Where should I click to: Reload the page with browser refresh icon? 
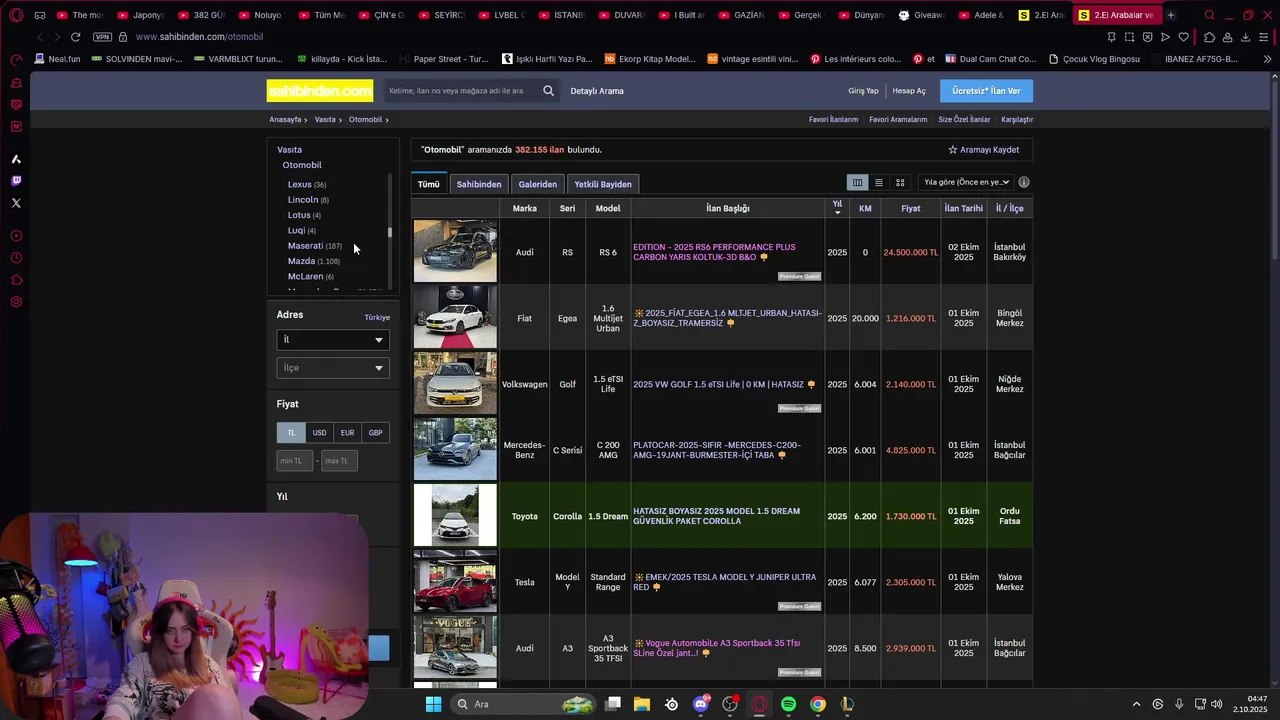pos(75,37)
